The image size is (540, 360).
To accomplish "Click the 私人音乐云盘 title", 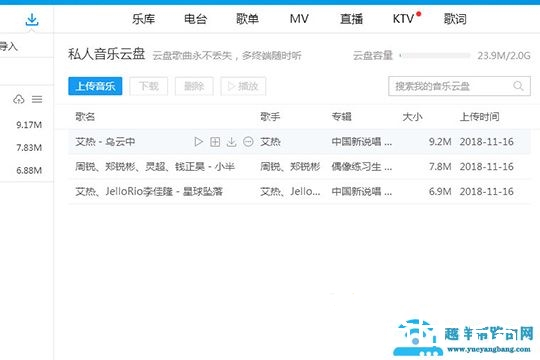I will 106,54.
